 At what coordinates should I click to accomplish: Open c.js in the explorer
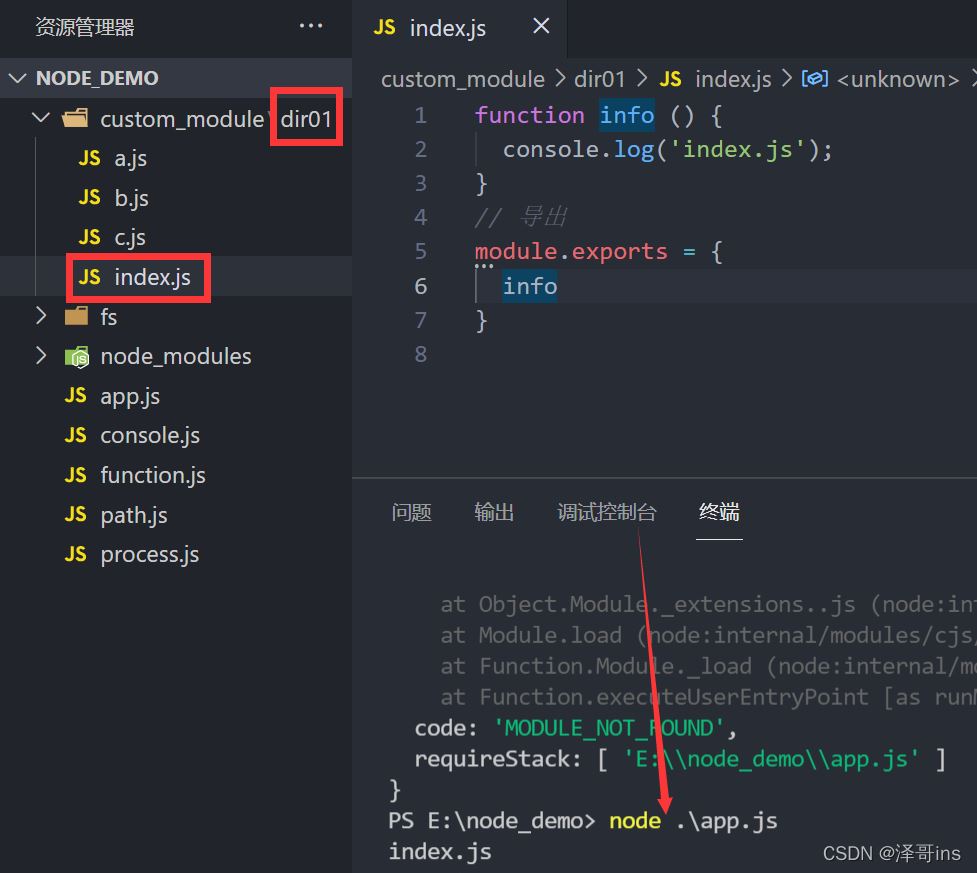(x=130, y=237)
